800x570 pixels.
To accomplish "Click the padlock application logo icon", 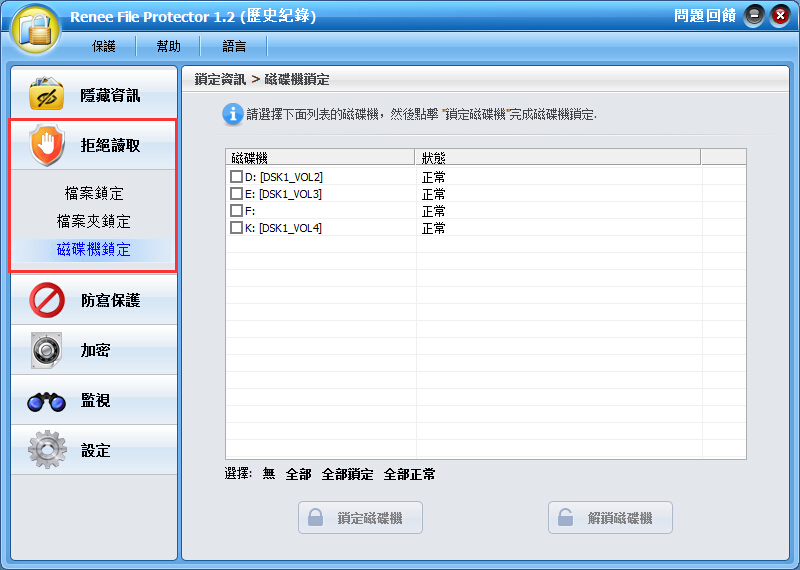I will click(35, 29).
